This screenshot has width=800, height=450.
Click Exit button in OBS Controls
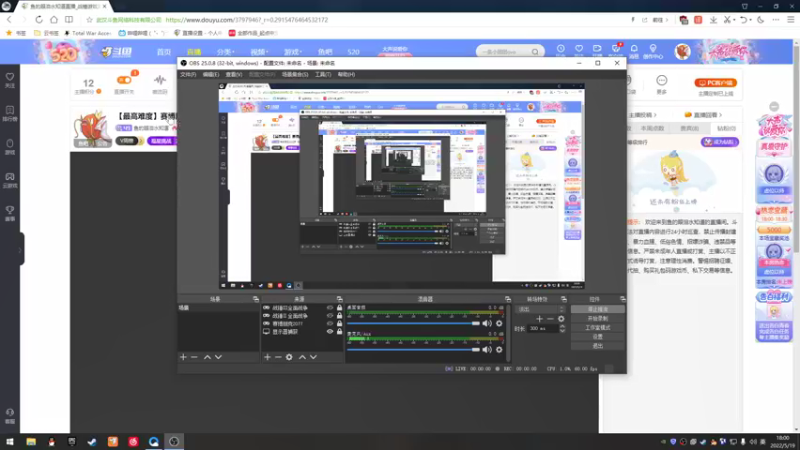point(597,346)
